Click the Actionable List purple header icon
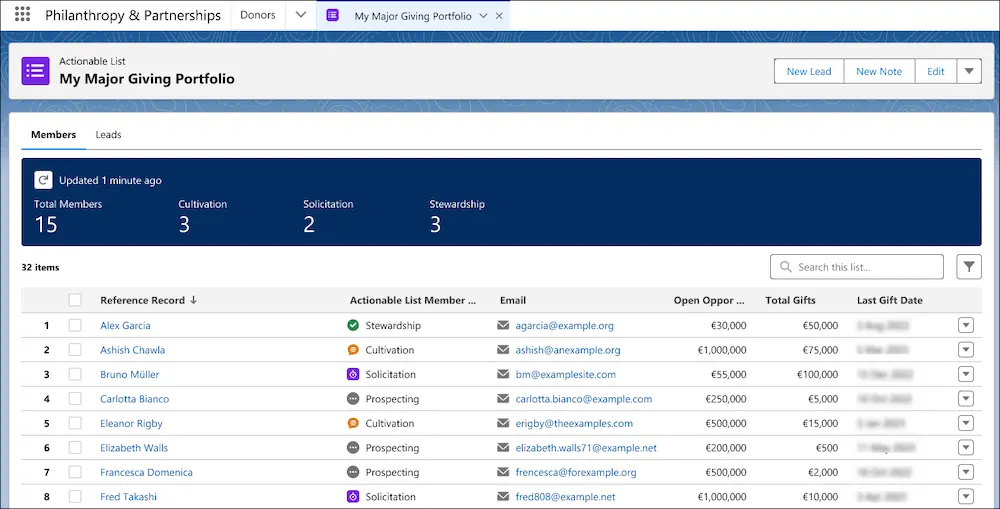 pos(36,71)
